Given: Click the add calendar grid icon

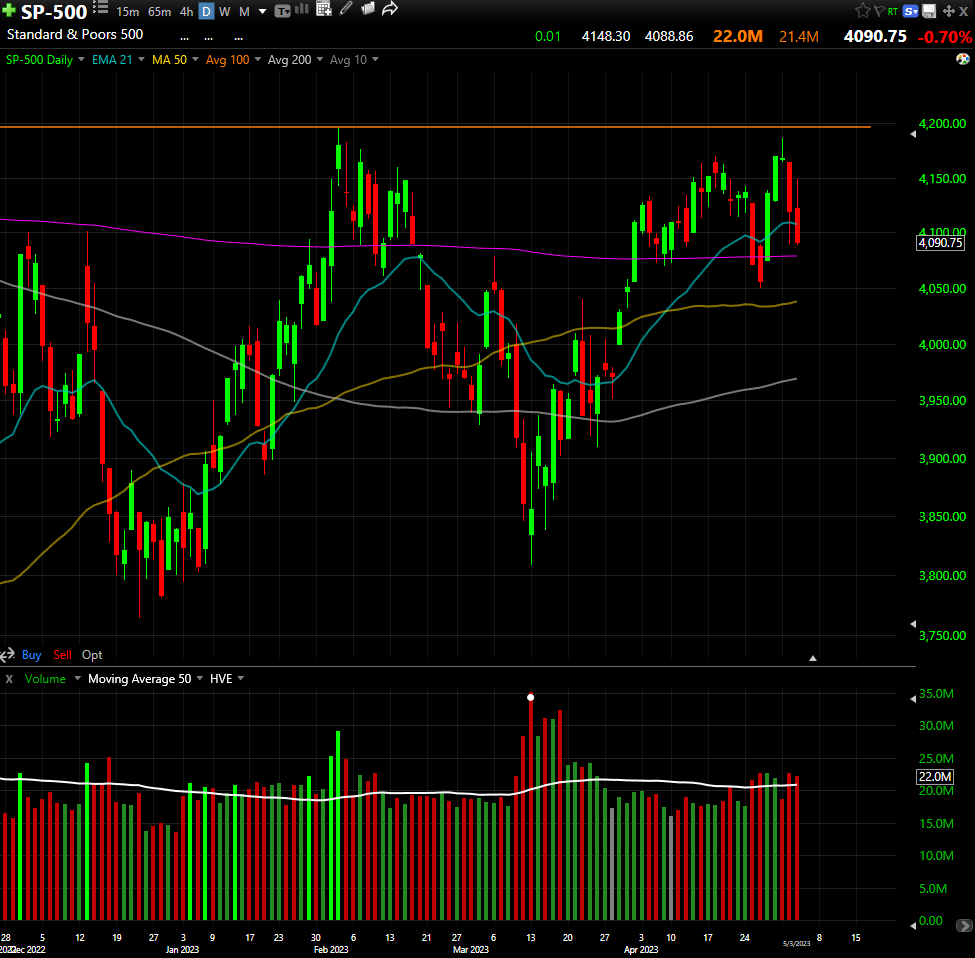Looking at the screenshot, I should [324, 9].
